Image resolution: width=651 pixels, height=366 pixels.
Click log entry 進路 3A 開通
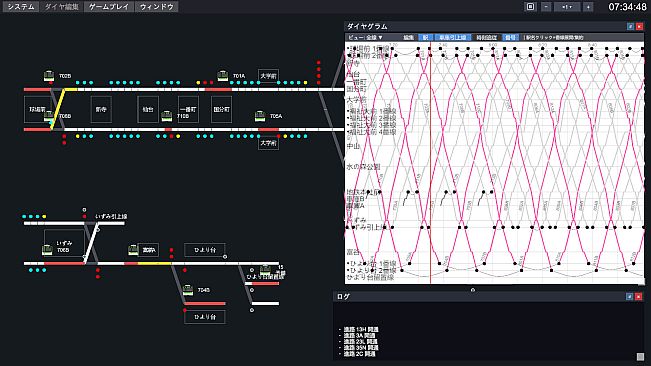coord(359,336)
